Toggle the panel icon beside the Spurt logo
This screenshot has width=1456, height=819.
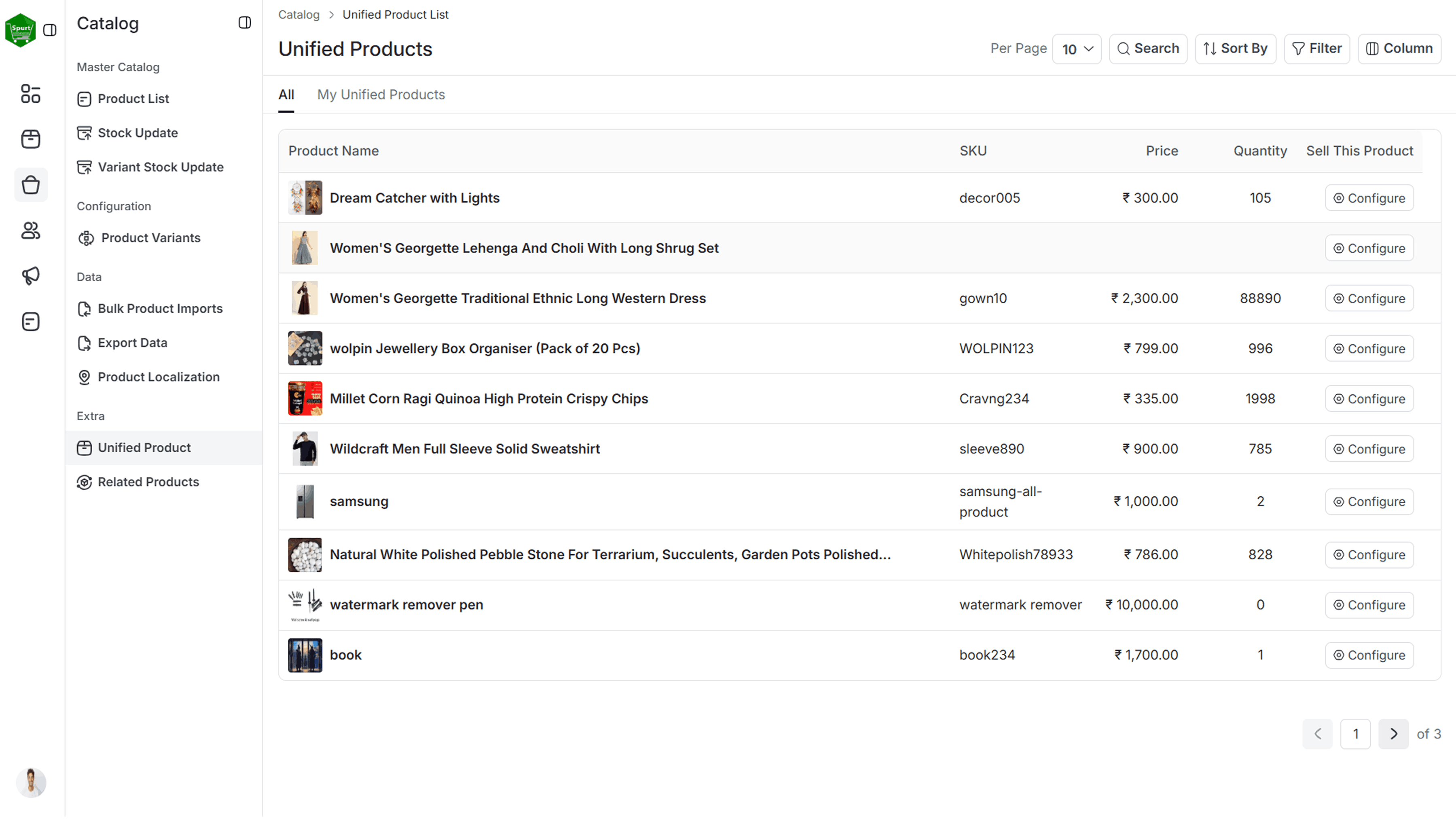pos(50,30)
